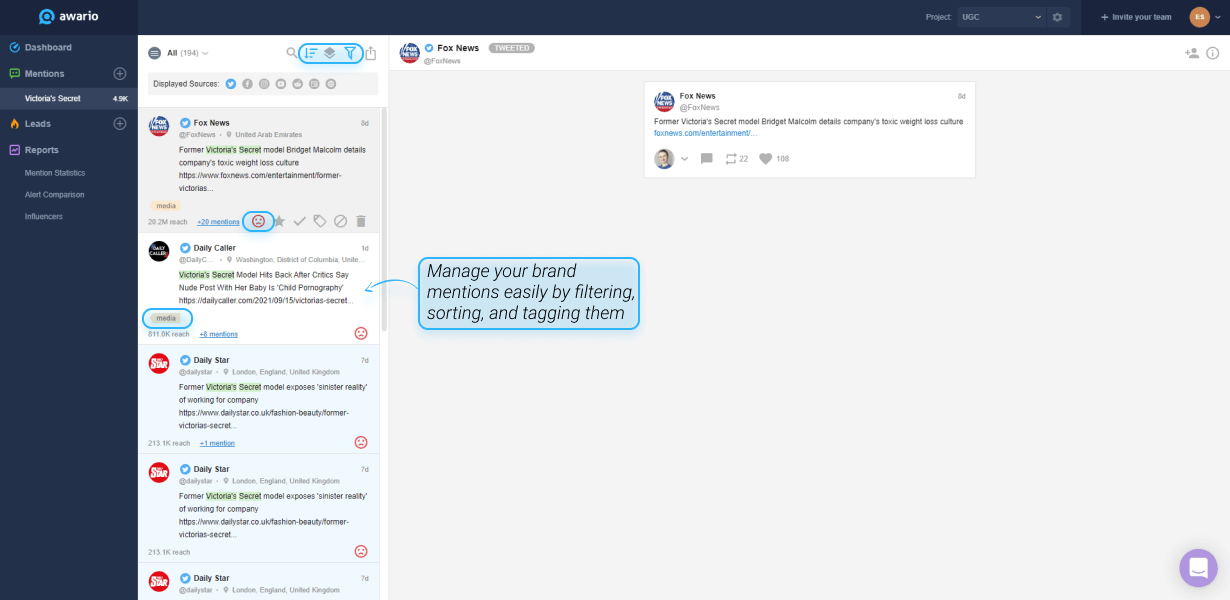The width and height of the screenshot is (1230, 600).
Task: Click 20.2M reach on Fox News mention
Action: click(168, 222)
